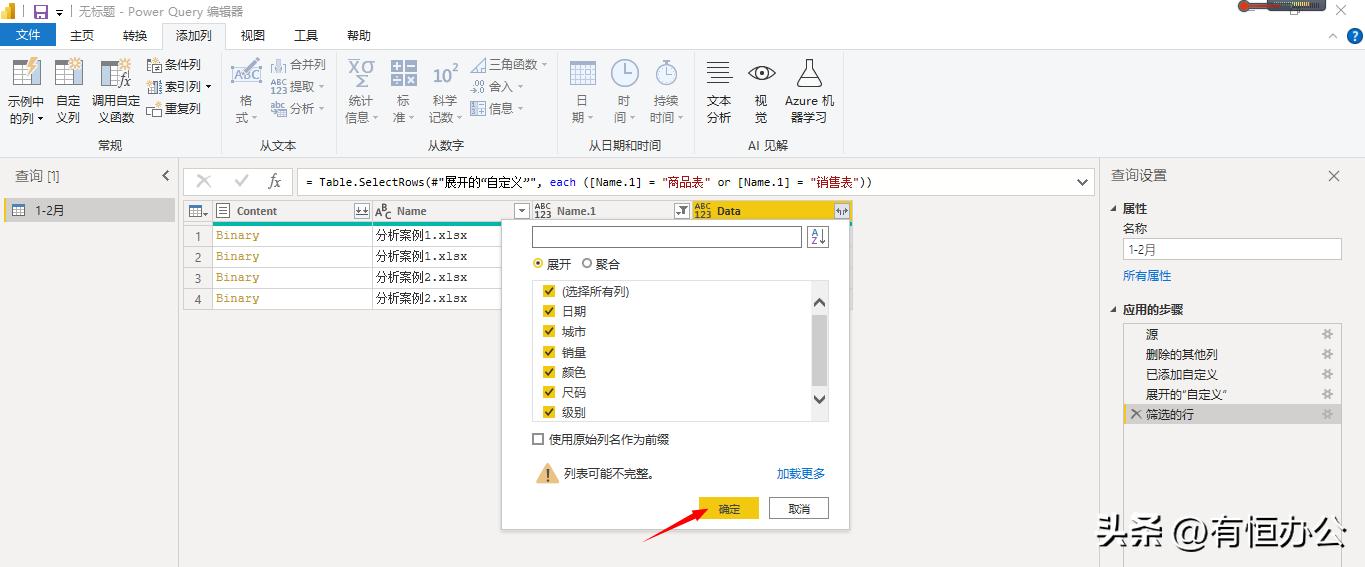This screenshot has width=1365, height=567.
Task: Open the Extract (提取) dropdown
Action: click(298, 87)
